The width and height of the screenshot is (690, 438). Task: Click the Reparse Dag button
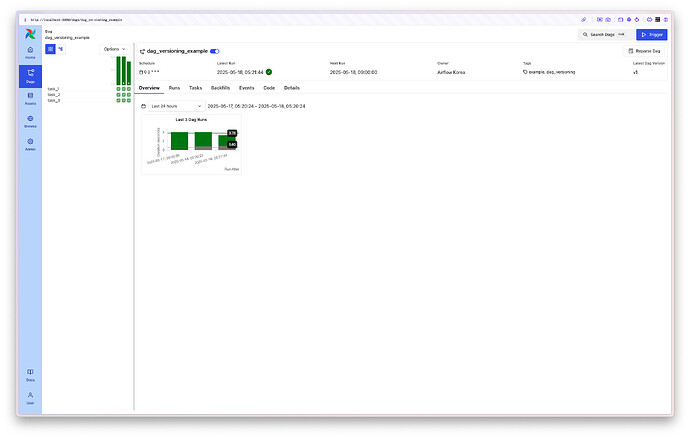[643, 51]
